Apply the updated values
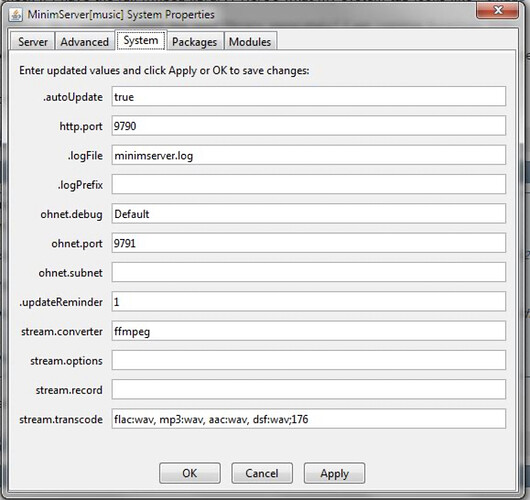This screenshot has height=500, width=530. pos(334,473)
